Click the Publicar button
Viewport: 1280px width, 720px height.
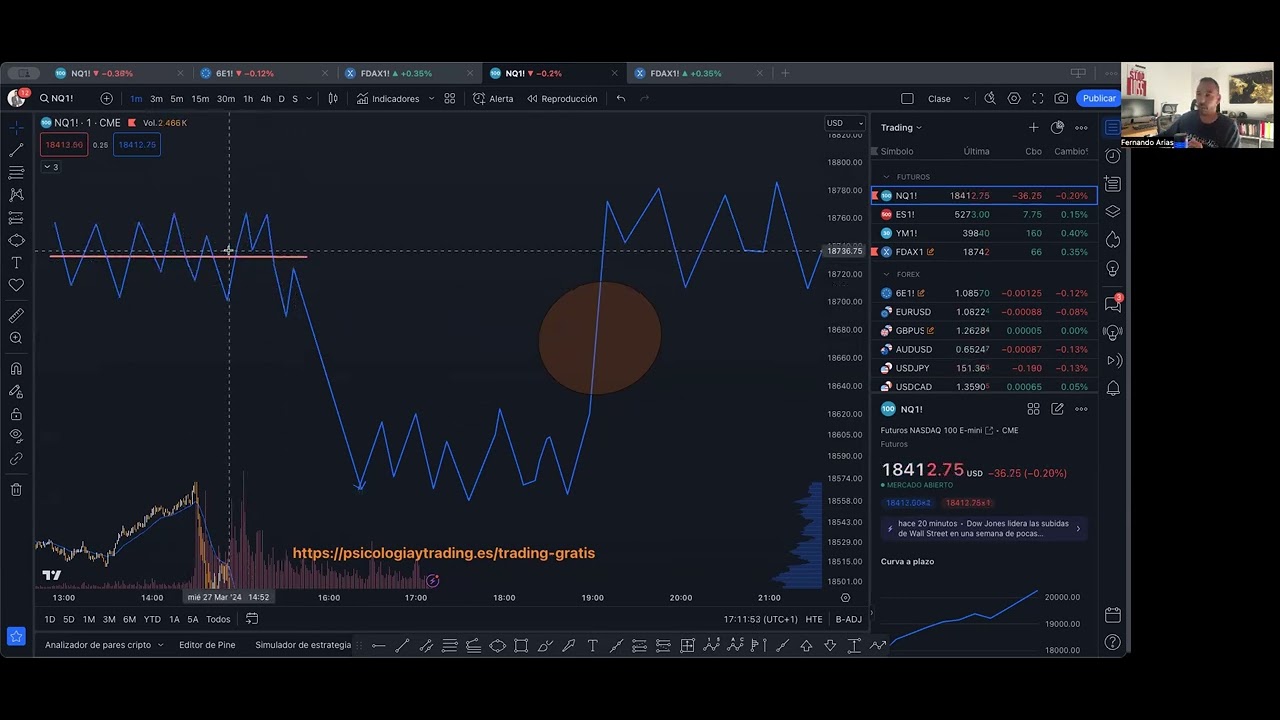(x=1099, y=99)
